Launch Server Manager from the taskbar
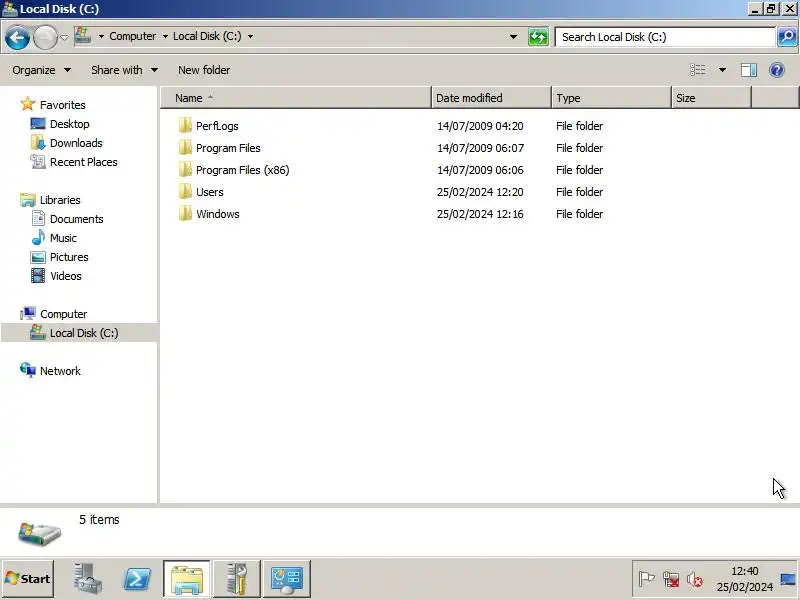 pyautogui.click(x=87, y=579)
